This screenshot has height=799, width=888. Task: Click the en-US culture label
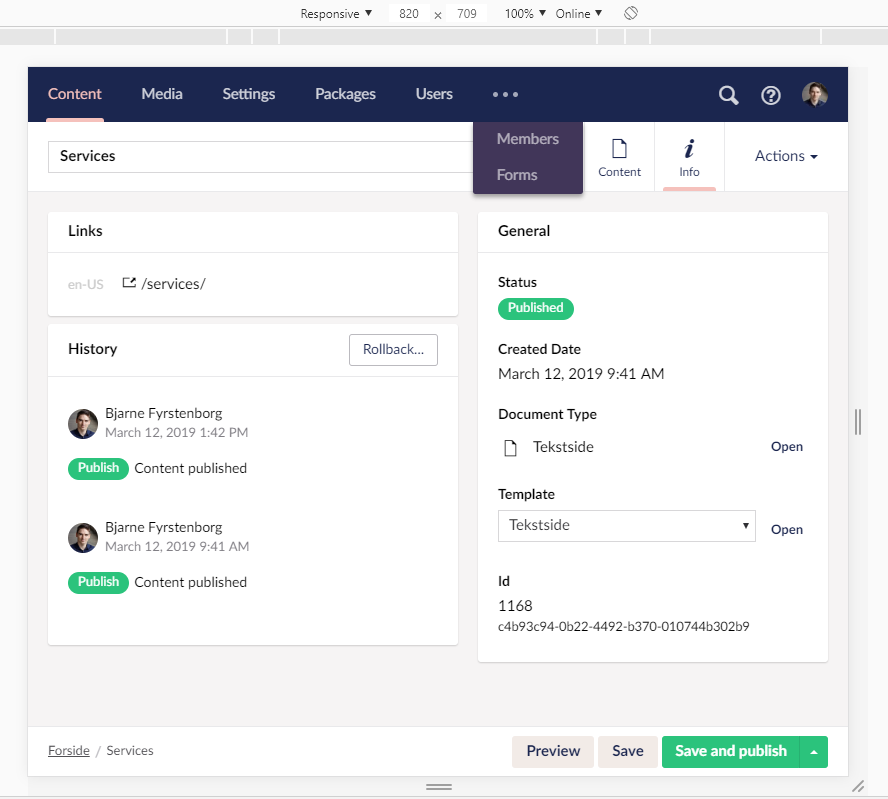tap(86, 284)
